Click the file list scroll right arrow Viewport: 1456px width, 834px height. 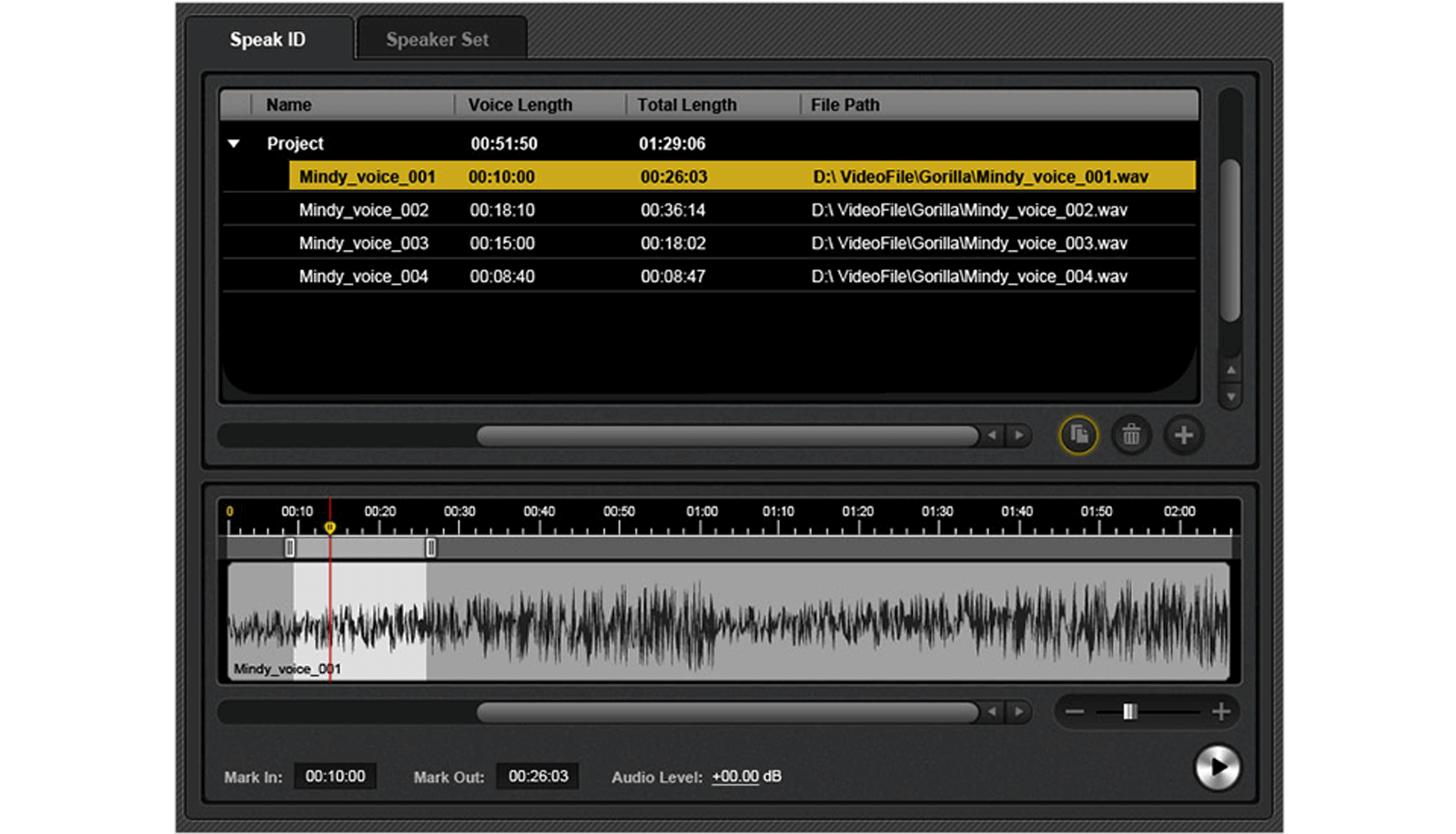[x=1019, y=436]
